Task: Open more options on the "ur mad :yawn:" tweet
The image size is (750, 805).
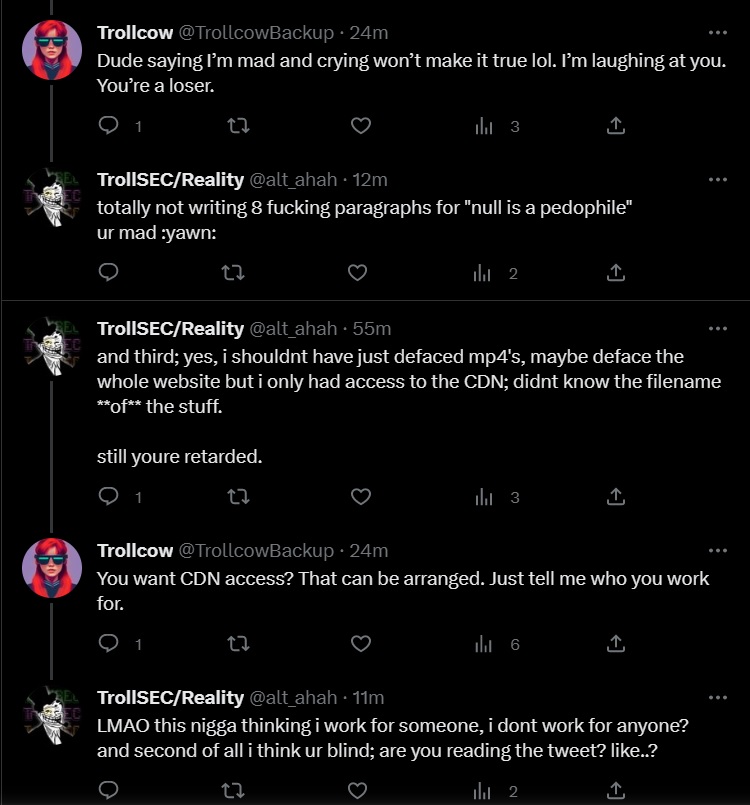Action: tap(717, 179)
